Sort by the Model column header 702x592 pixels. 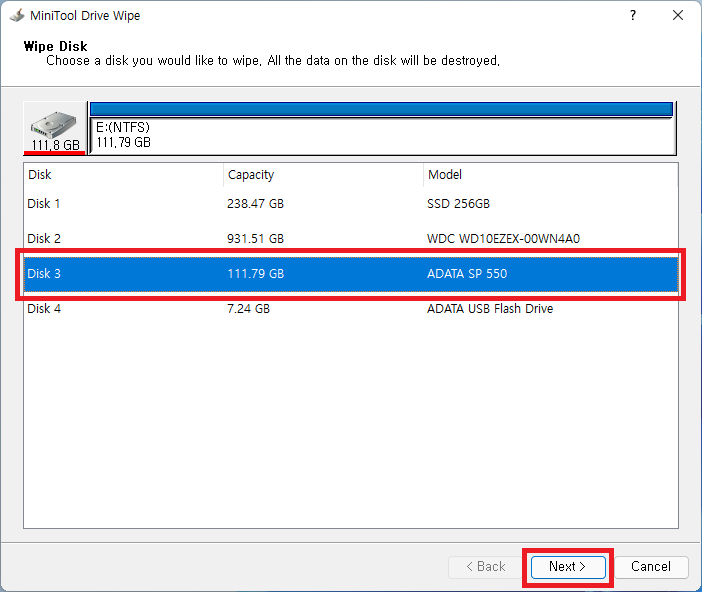[x=551, y=175]
